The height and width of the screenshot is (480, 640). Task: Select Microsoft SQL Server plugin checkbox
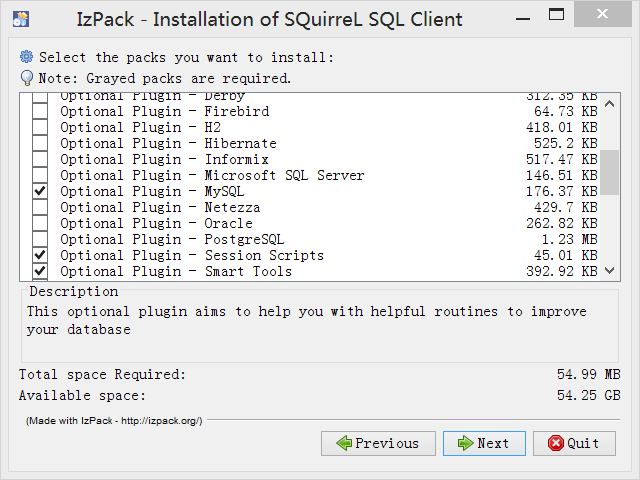(x=40, y=175)
